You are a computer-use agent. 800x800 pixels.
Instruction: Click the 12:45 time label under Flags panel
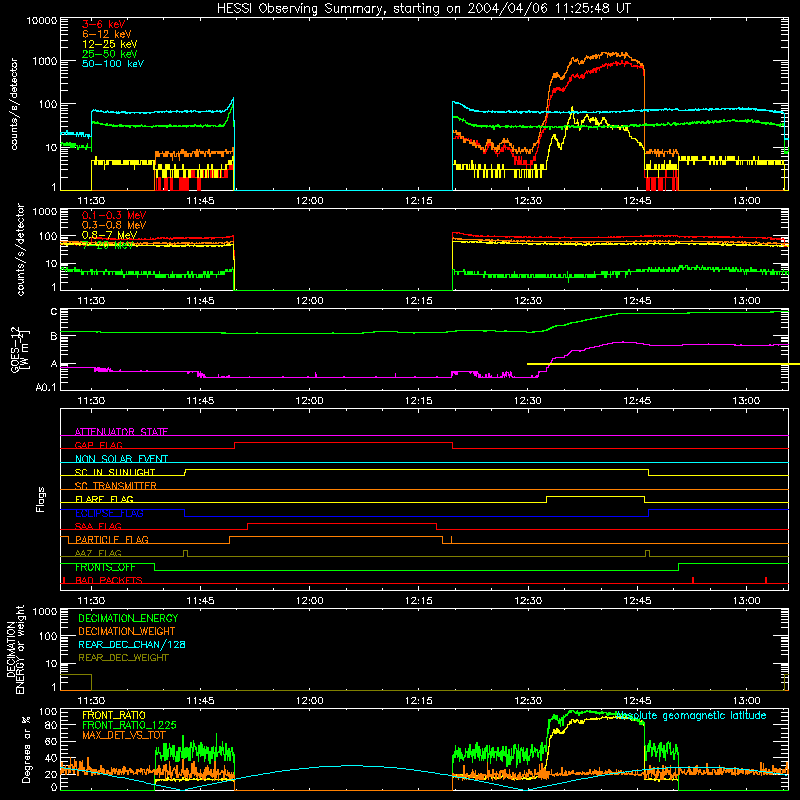[637, 601]
